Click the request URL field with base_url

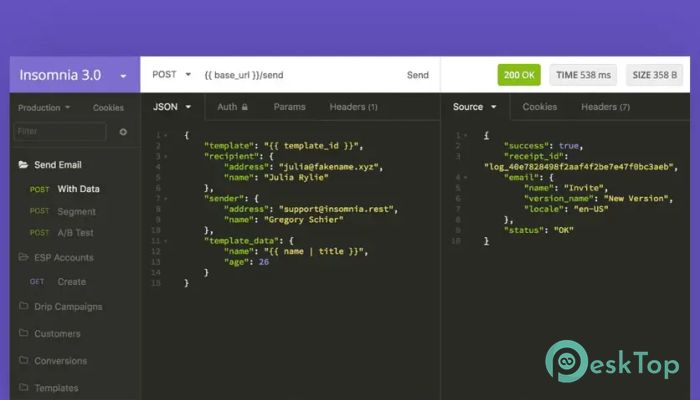pos(244,75)
